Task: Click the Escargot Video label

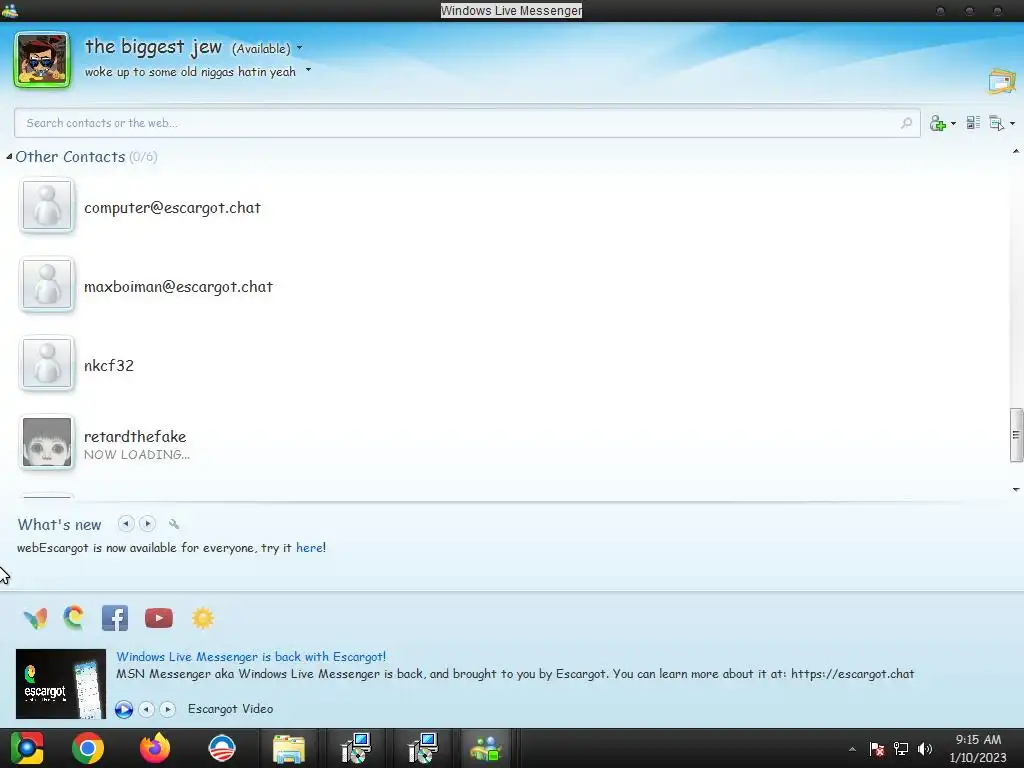Action: 231,709
